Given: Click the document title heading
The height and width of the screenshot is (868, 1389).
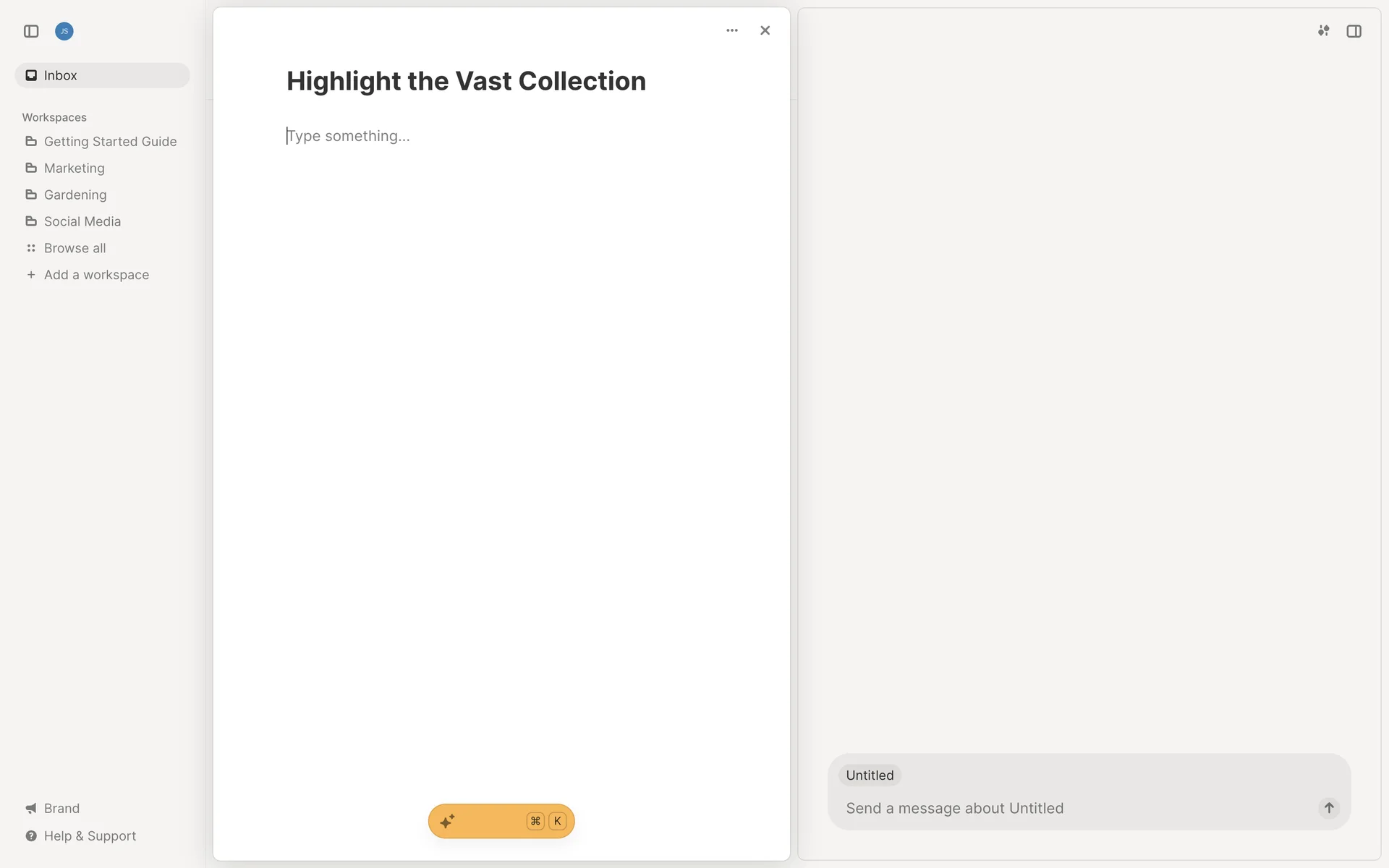Looking at the screenshot, I should coord(466,81).
